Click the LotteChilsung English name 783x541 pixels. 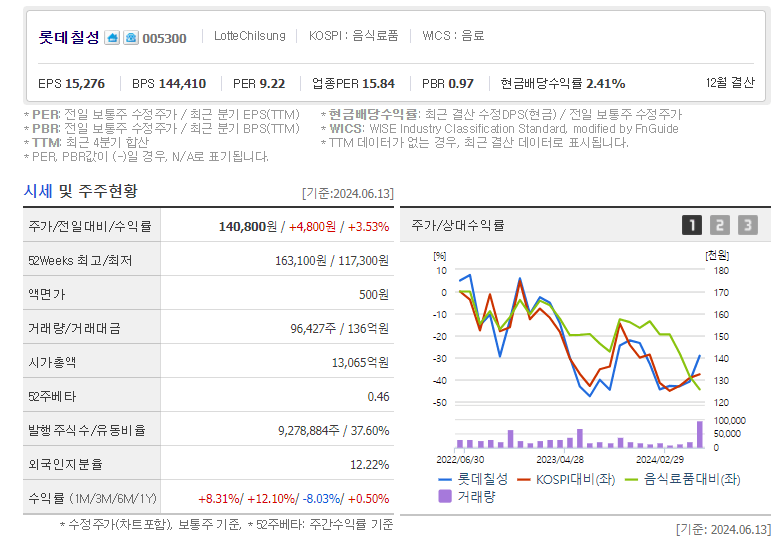pos(250,36)
